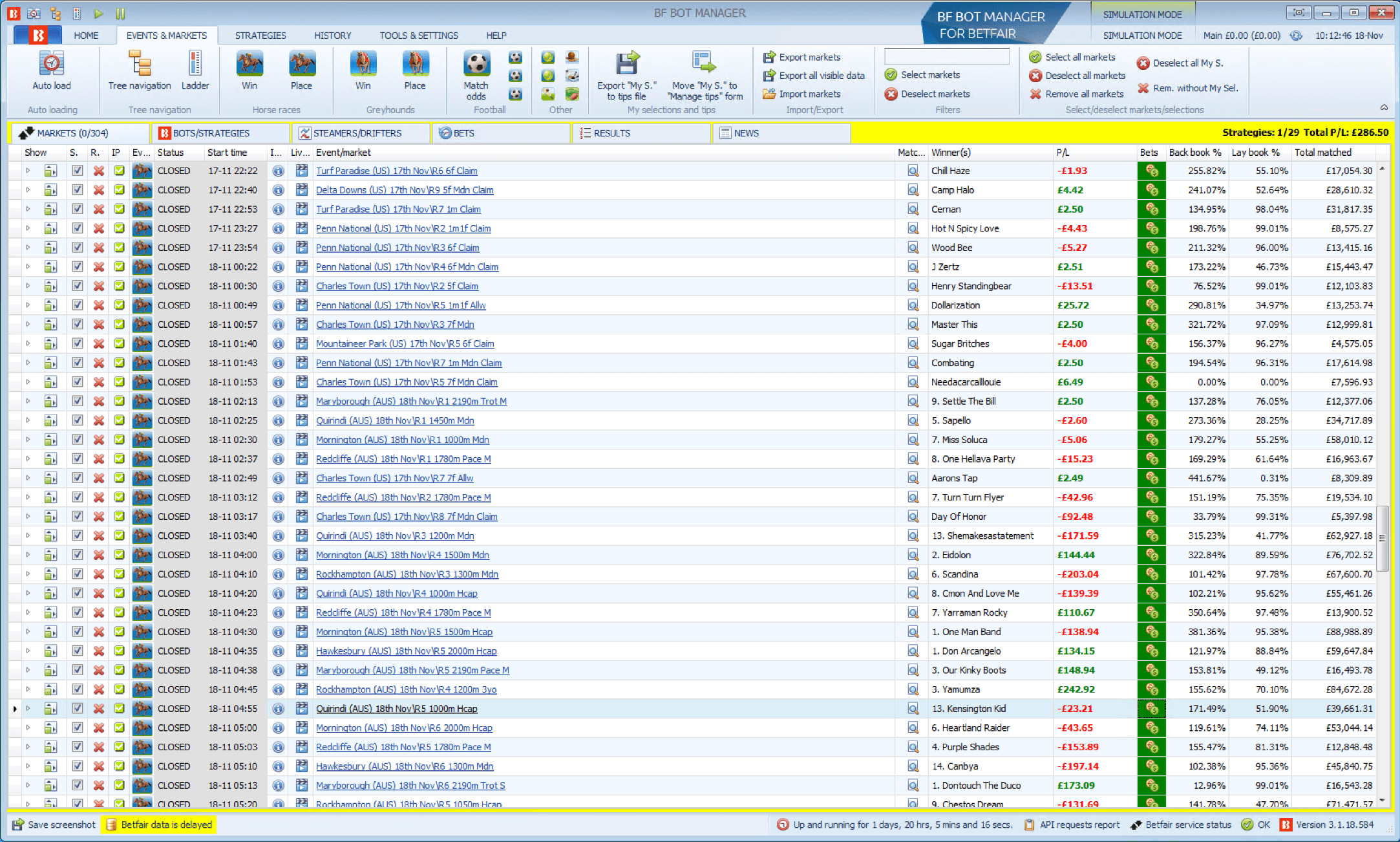Expand the Redcliffe R4 1780m row
1400x842 pixels.
click(28, 612)
